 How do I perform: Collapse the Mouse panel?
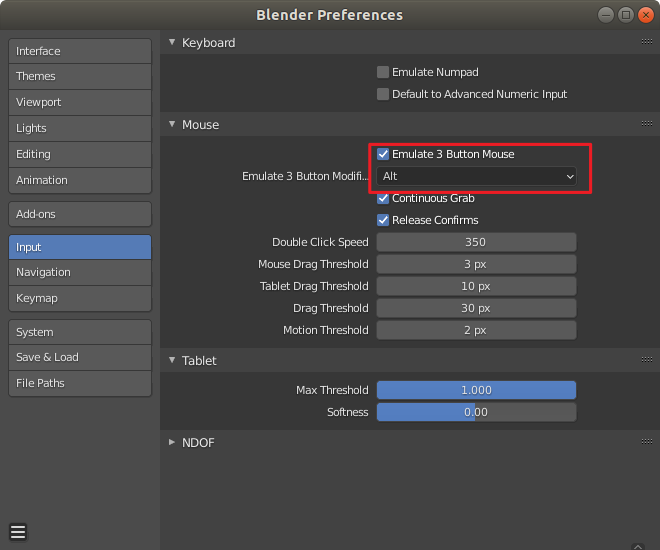coord(172,124)
